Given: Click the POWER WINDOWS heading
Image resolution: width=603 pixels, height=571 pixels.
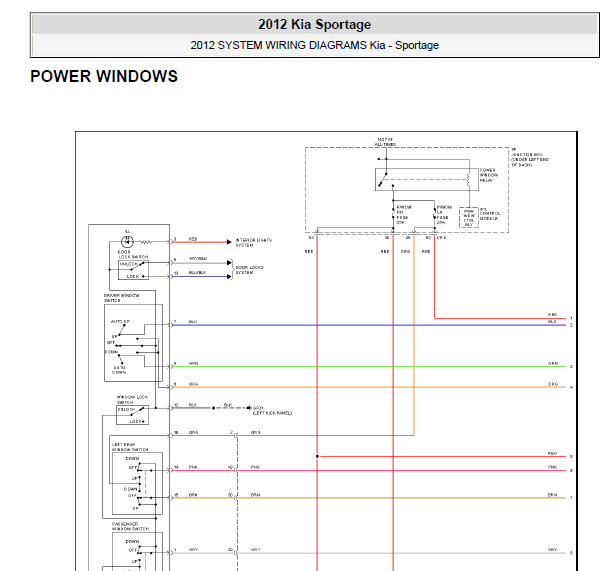Looking at the screenshot, I should click(x=104, y=76).
